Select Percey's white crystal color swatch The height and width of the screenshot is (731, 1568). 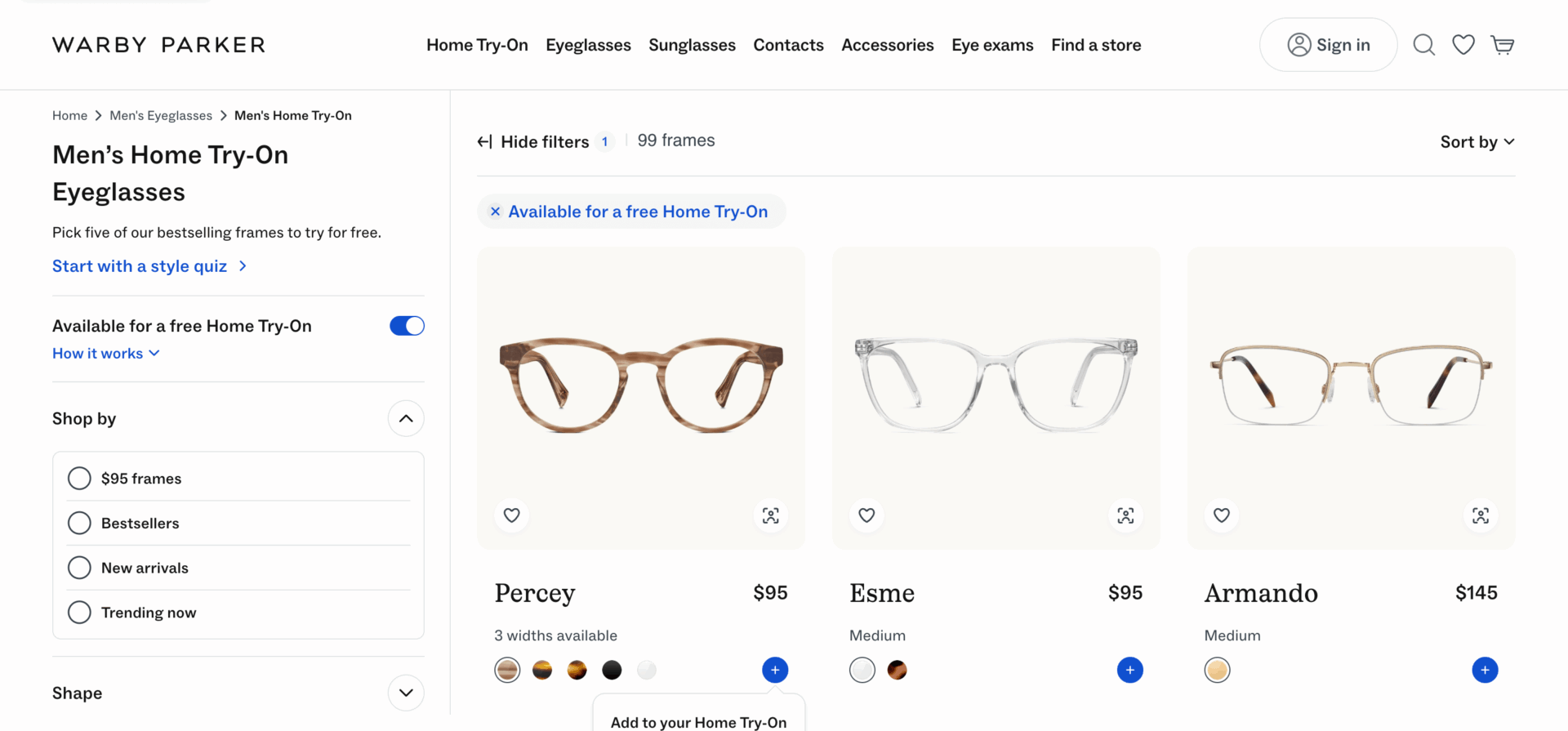tap(647, 670)
